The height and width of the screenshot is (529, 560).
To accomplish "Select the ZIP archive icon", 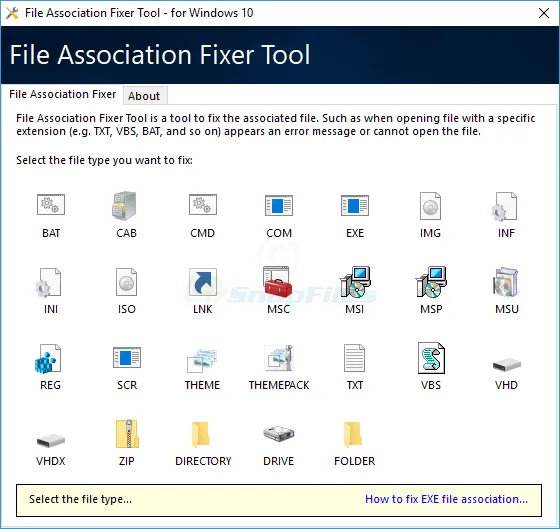I will [x=127, y=434].
